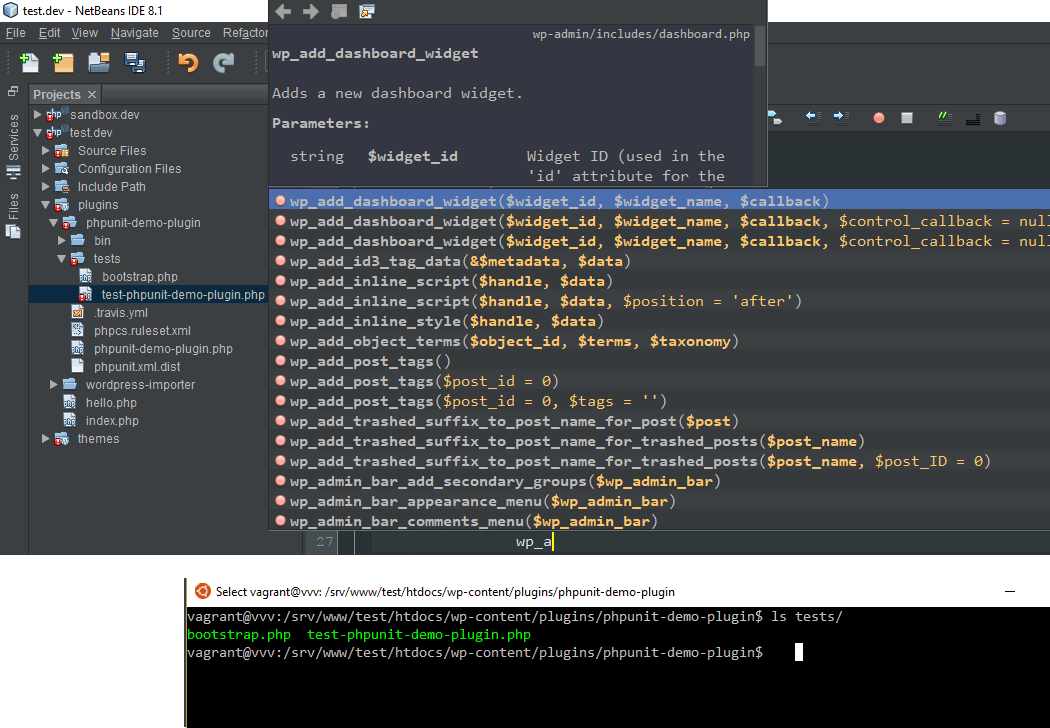Choose highlighted wp_add_dashboard_widget three-parameter completion
The height and width of the screenshot is (728, 1050).
[659, 201]
